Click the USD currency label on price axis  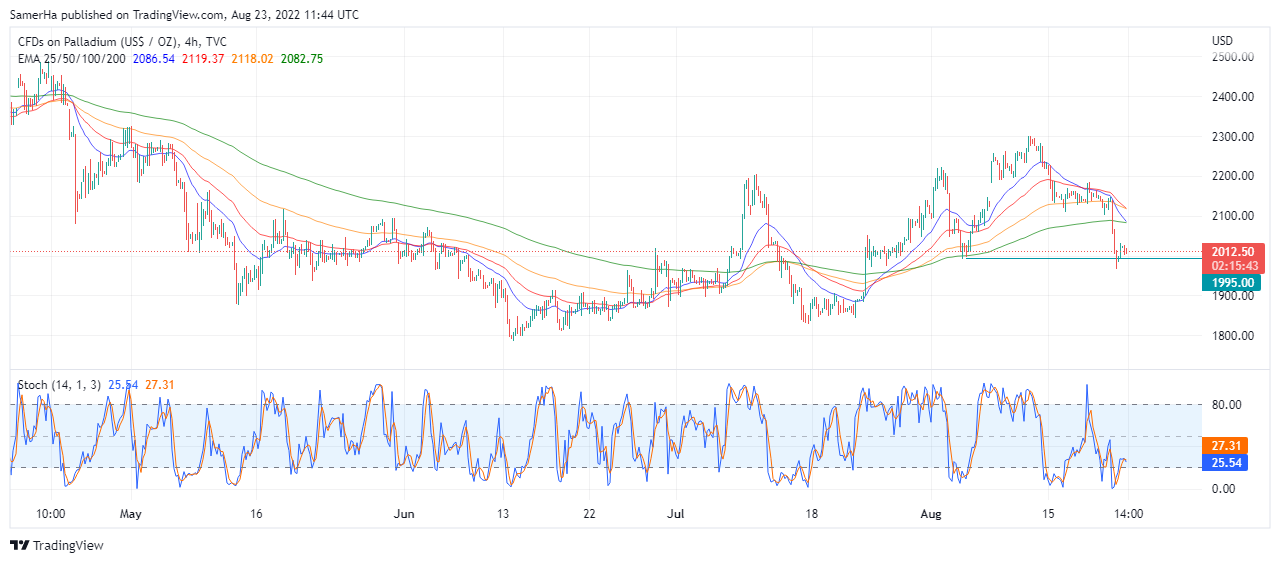coord(1222,41)
